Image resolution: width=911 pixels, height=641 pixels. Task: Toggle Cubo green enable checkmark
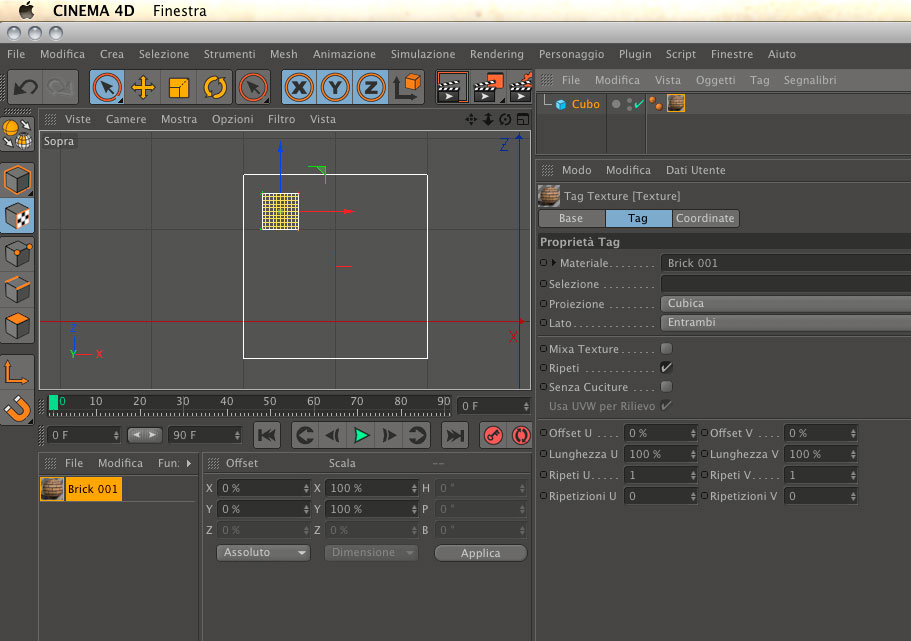639,104
